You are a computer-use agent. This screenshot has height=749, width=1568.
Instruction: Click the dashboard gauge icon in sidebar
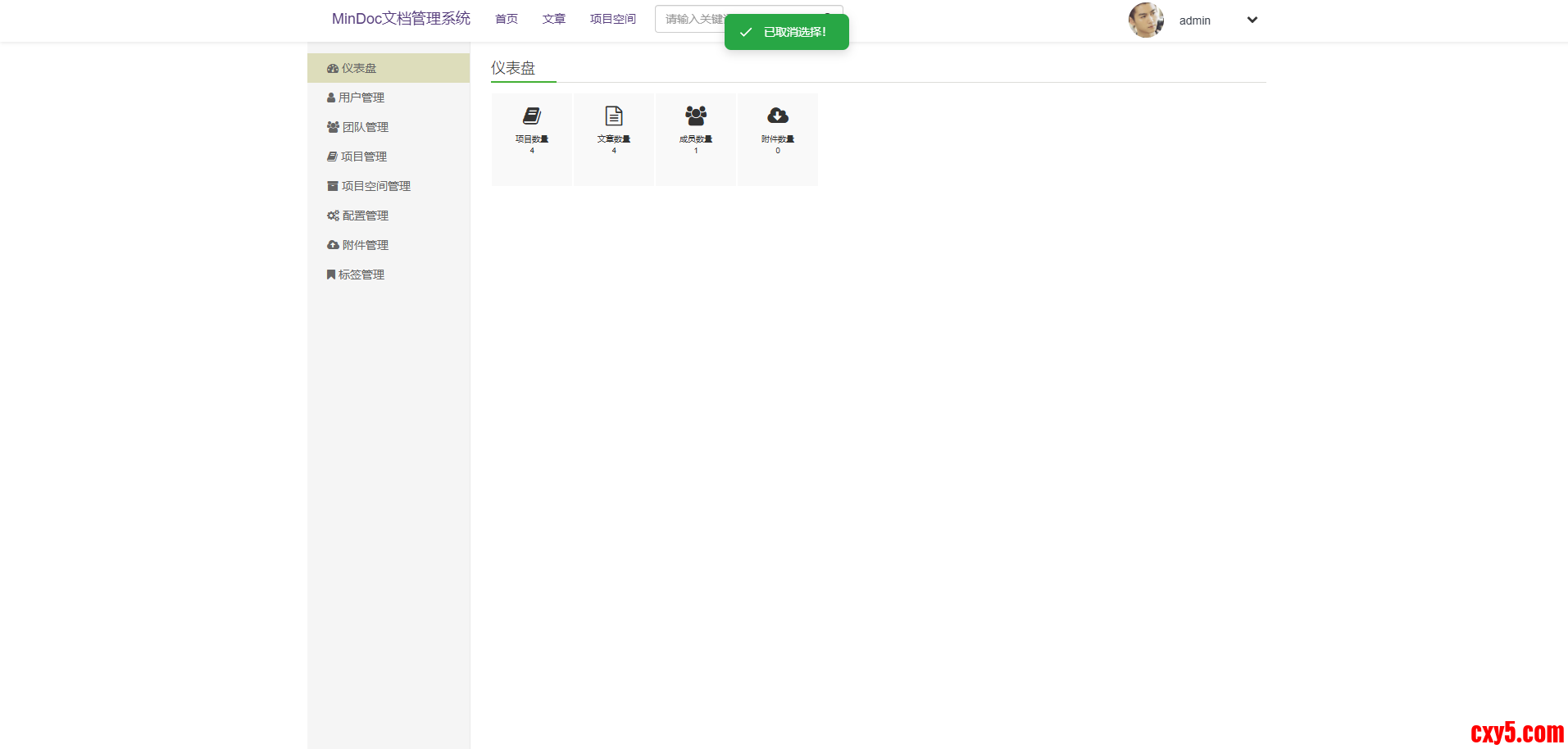click(x=332, y=69)
